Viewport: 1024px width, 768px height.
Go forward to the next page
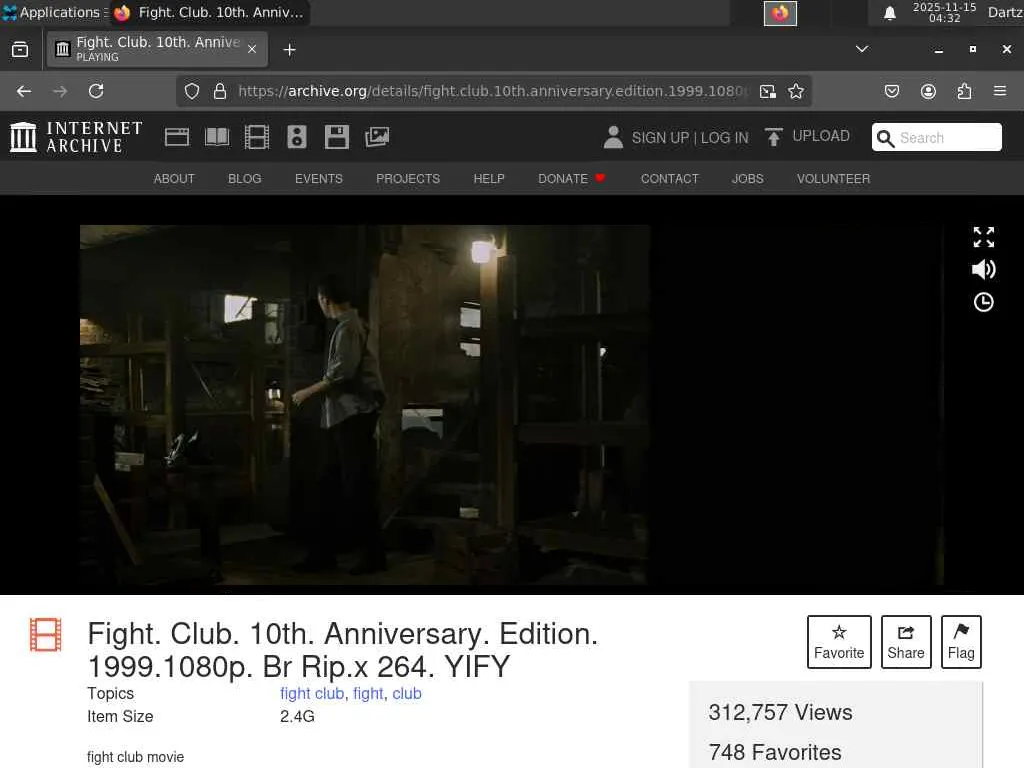click(60, 91)
